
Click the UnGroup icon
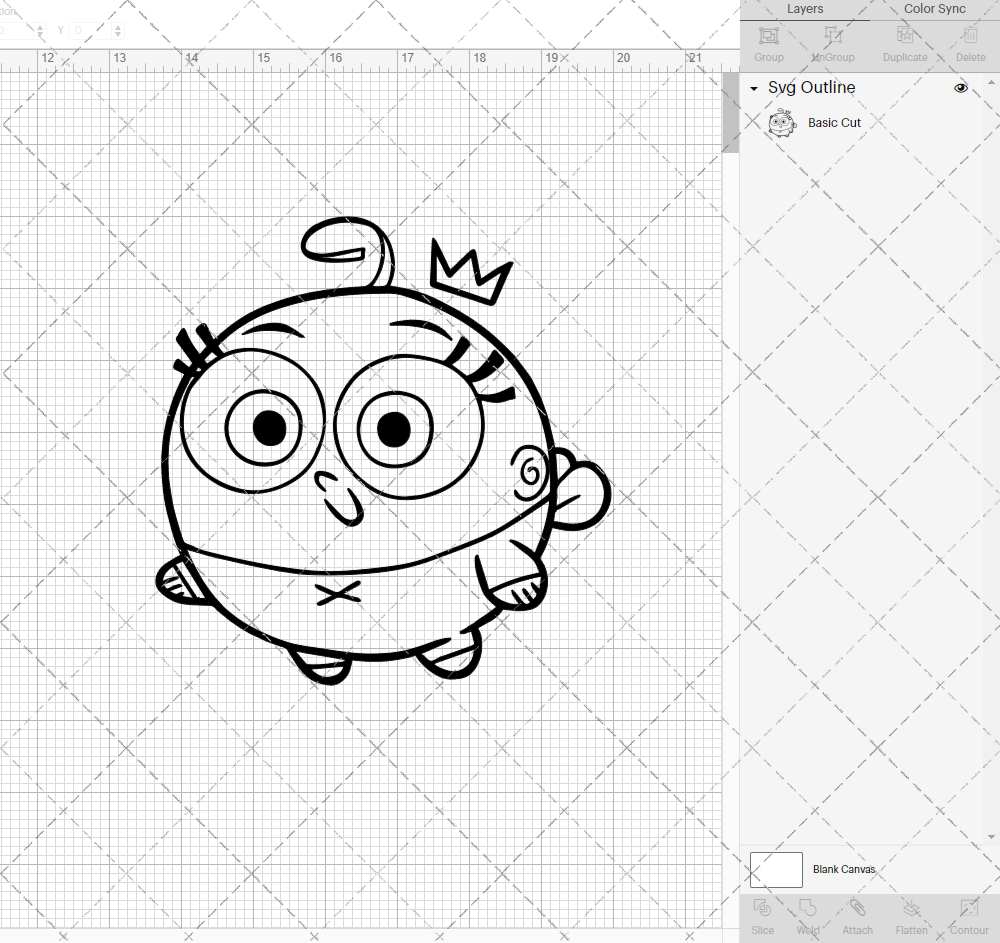pos(833,35)
